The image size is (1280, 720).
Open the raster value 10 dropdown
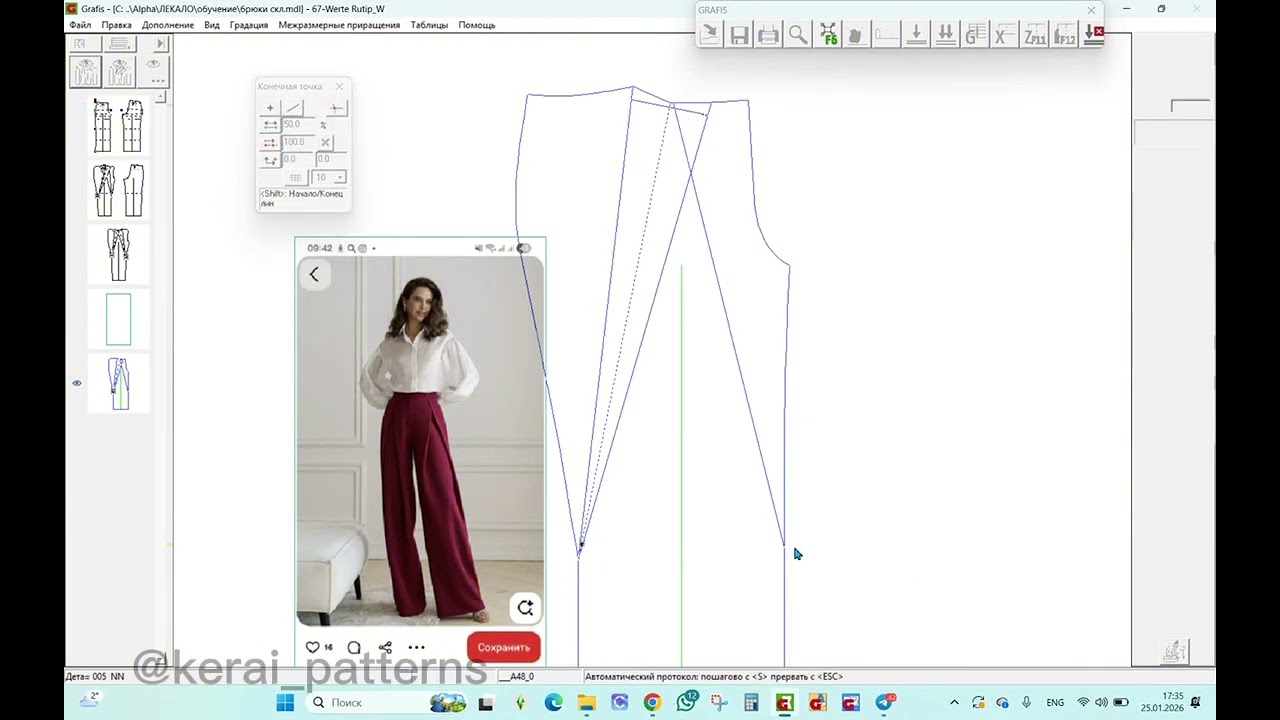340,177
